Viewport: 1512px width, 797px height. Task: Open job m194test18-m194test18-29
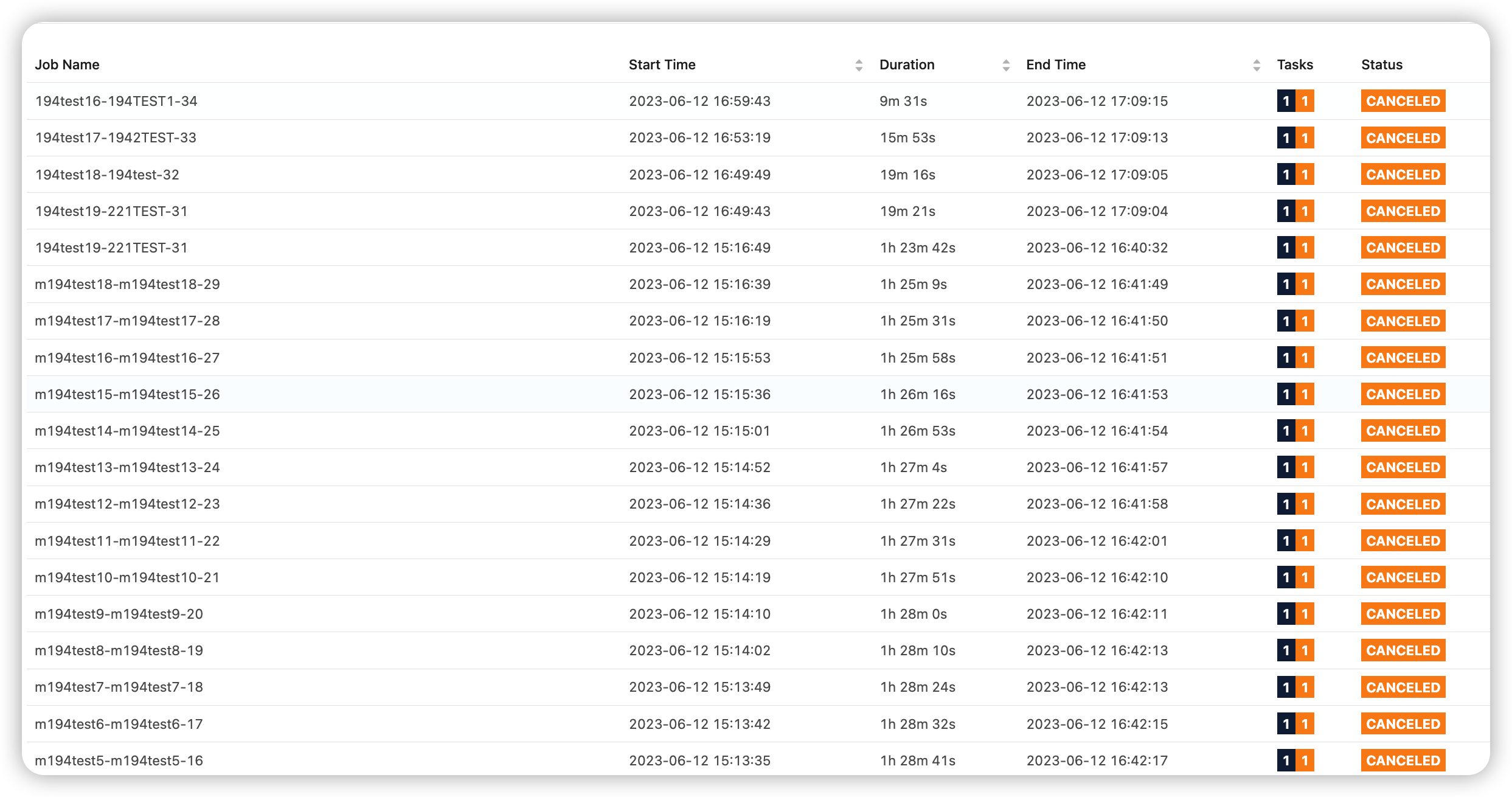pyautogui.click(x=127, y=284)
